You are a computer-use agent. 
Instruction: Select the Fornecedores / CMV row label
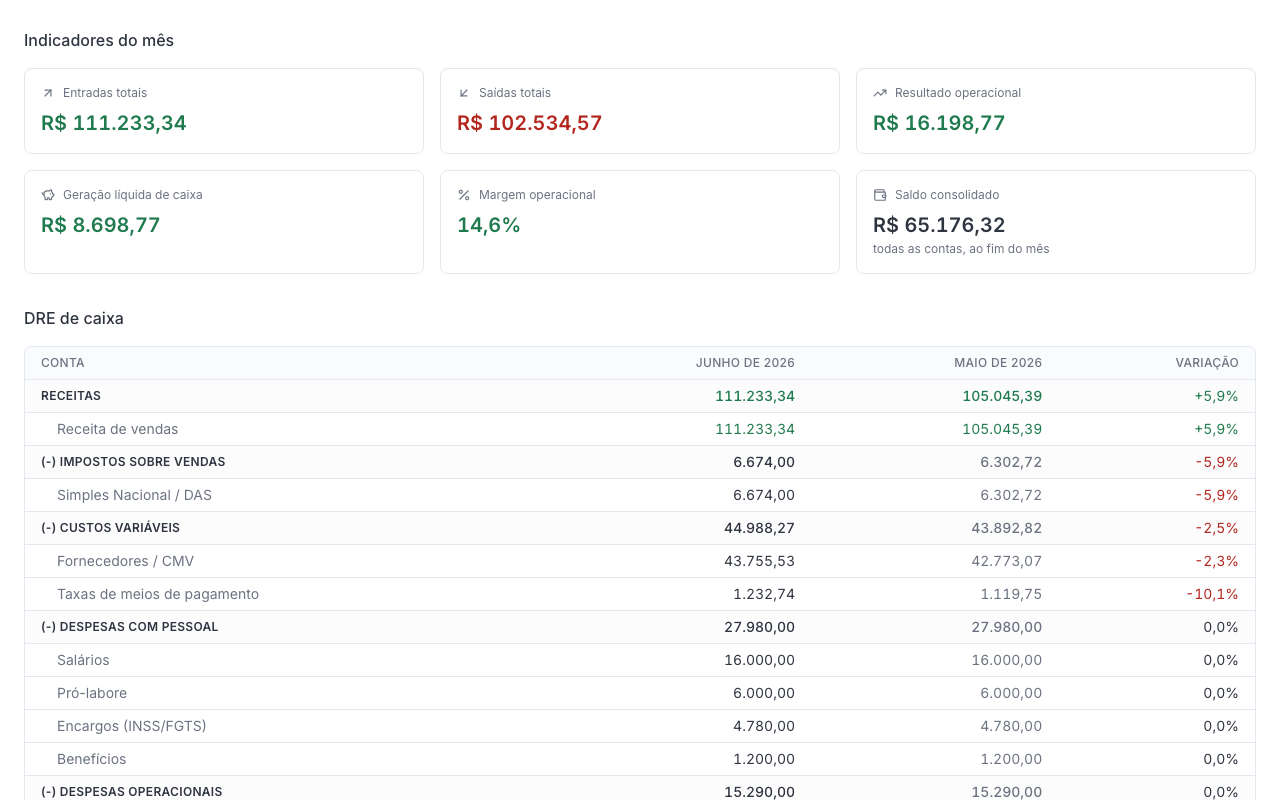point(125,561)
